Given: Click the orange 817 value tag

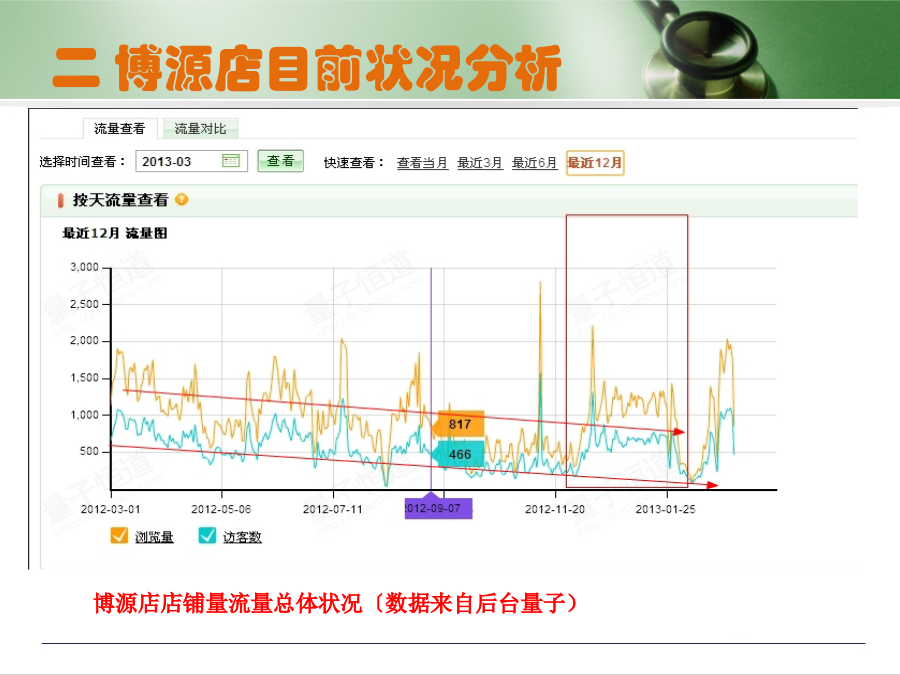Looking at the screenshot, I should tap(459, 424).
